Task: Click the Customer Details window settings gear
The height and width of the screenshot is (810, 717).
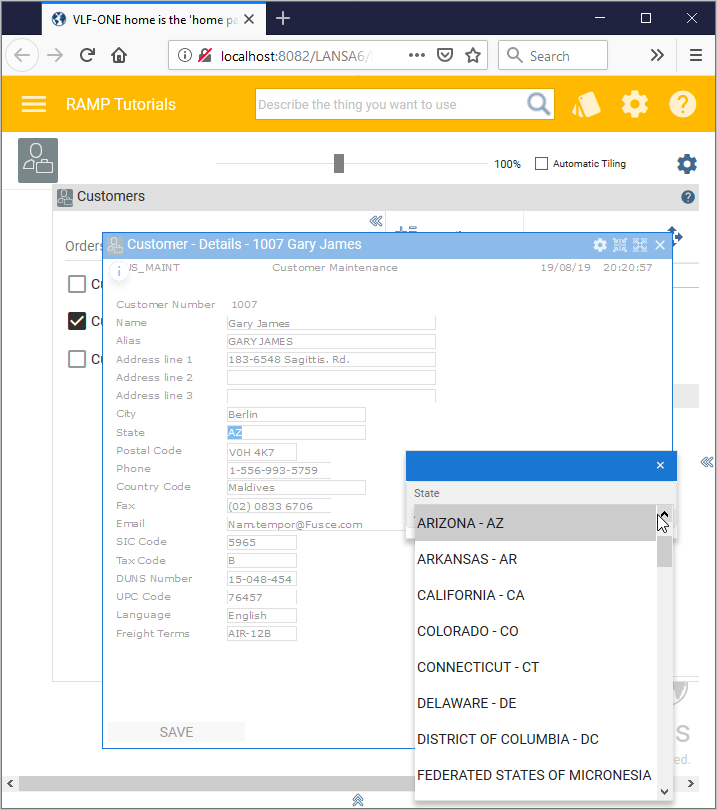Action: 600,245
